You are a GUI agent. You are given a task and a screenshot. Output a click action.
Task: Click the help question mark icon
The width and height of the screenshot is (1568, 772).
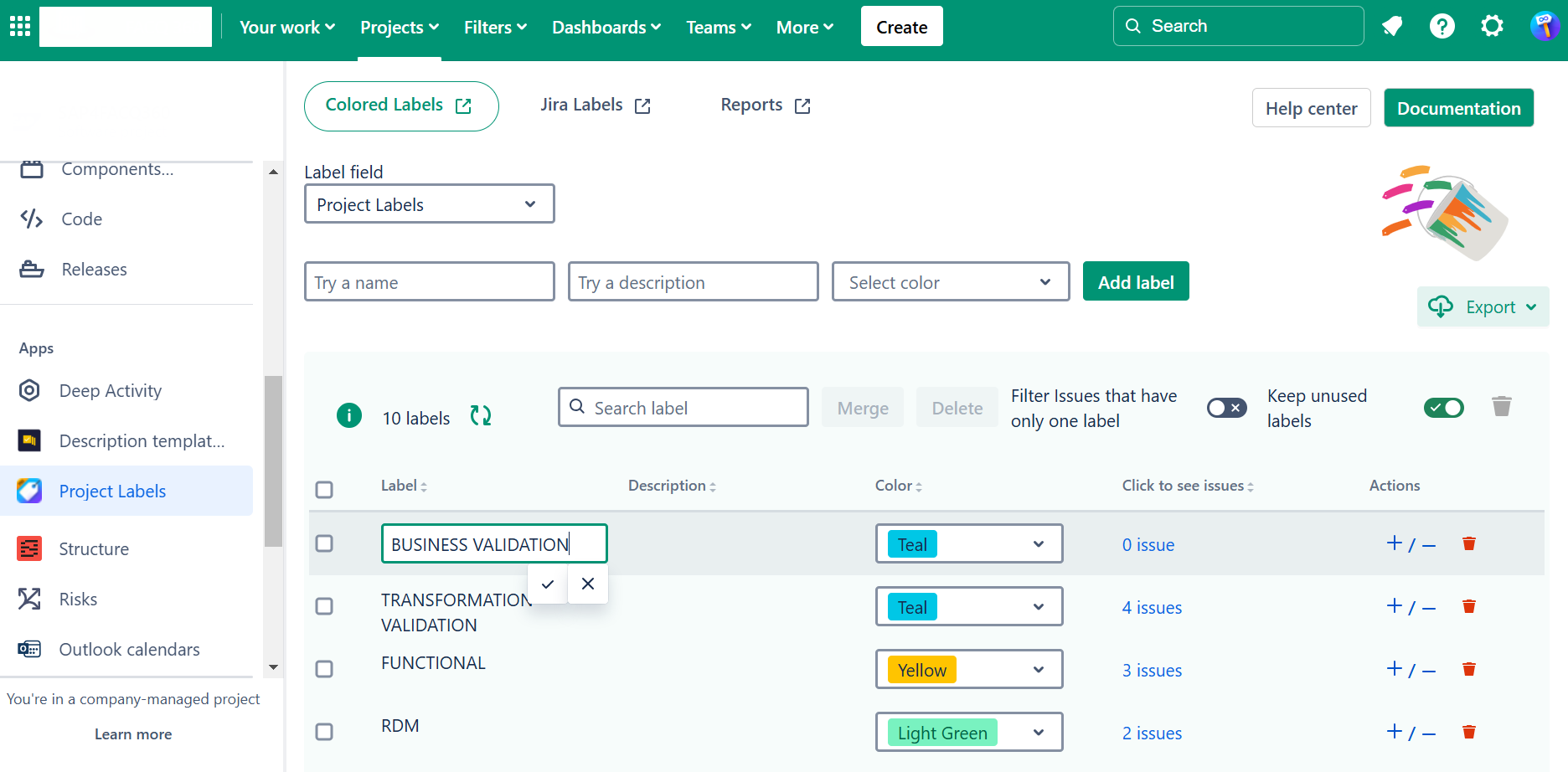1442,27
